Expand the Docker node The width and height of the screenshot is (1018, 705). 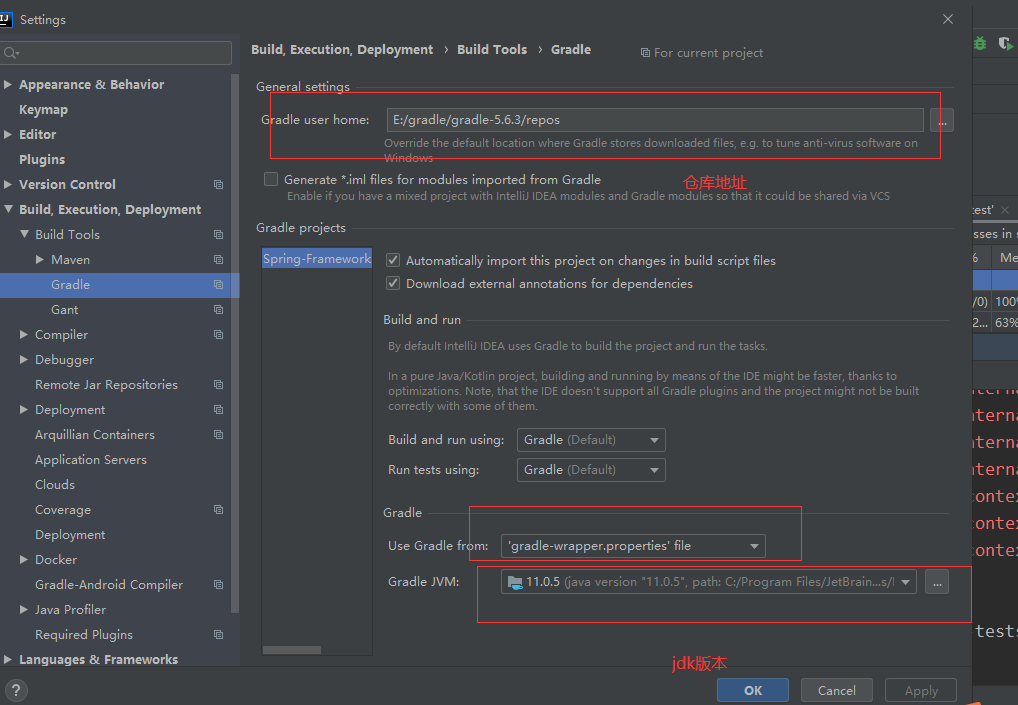tap(24, 560)
